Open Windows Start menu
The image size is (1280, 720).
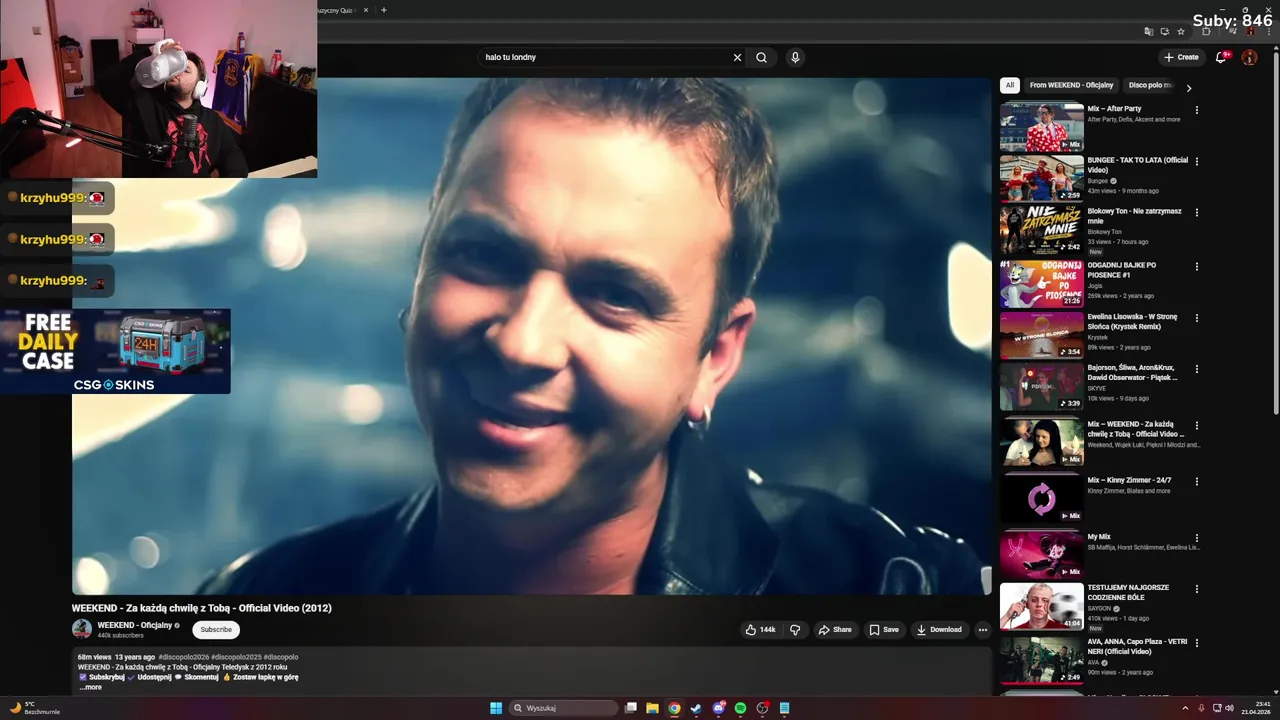(x=496, y=708)
